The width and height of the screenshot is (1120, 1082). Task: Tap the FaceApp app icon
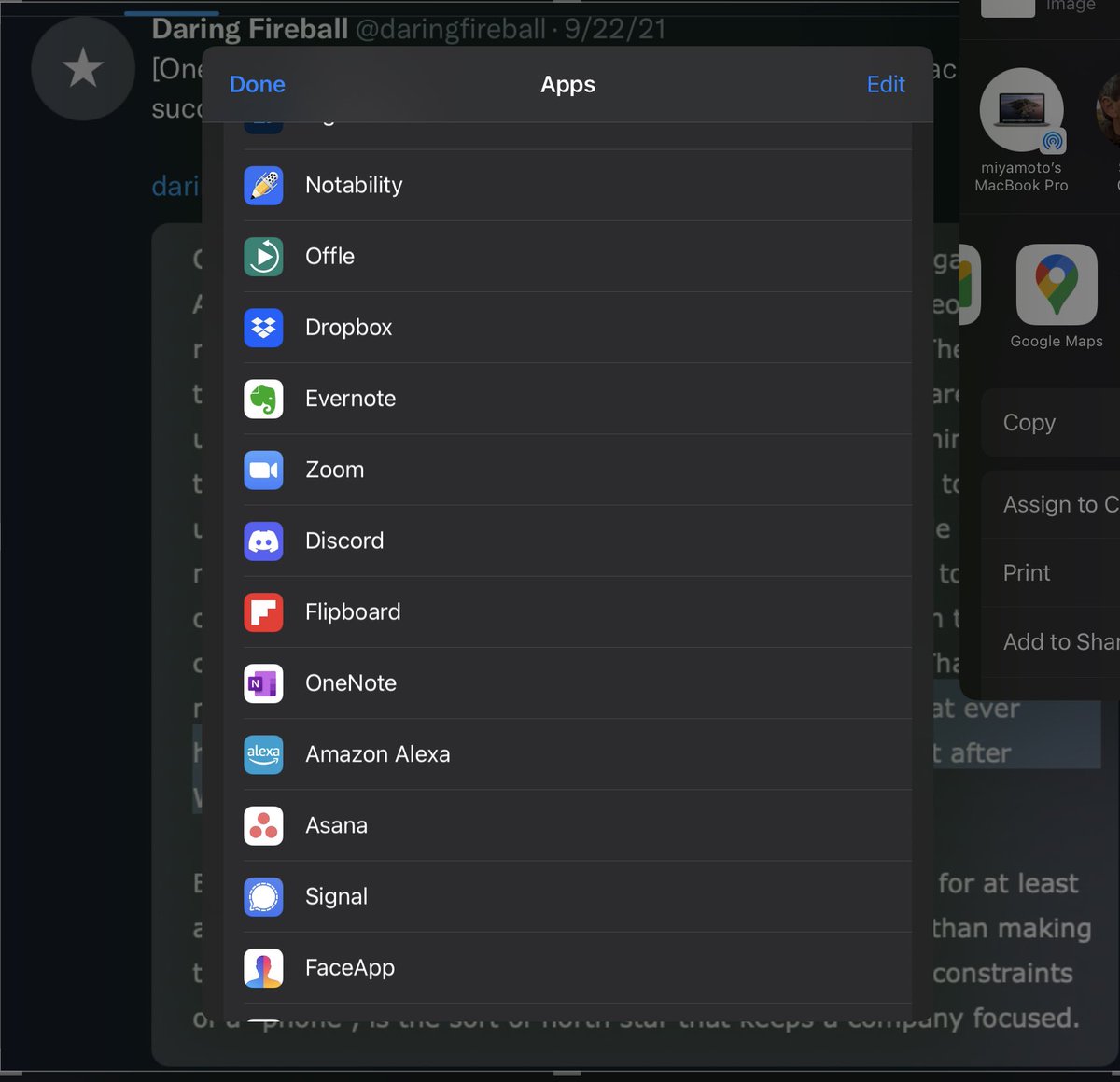coord(263,968)
